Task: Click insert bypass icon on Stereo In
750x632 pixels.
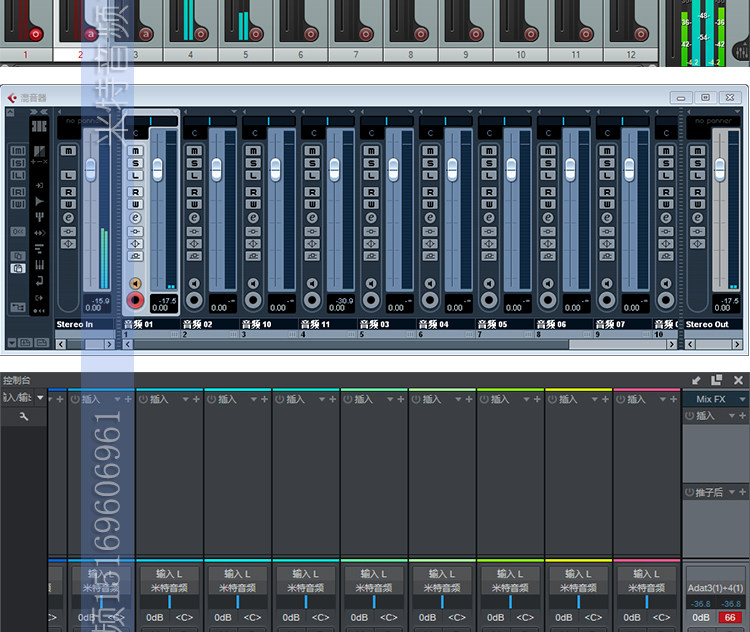Action: [x=68, y=232]
